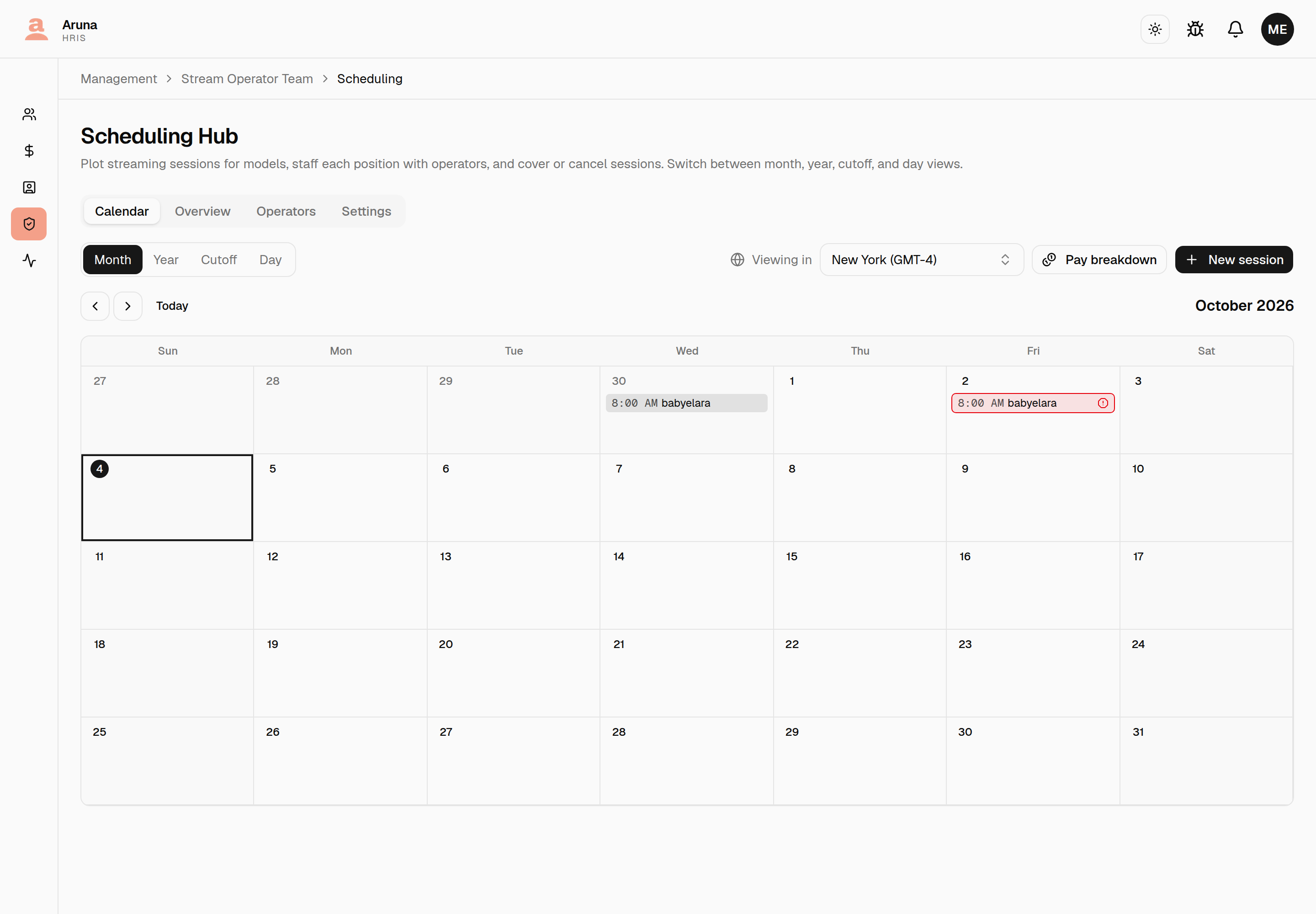The image size is (1316, 914).
Task: Open the payroll dollar icon in sidebar
Action: (29, 151)
